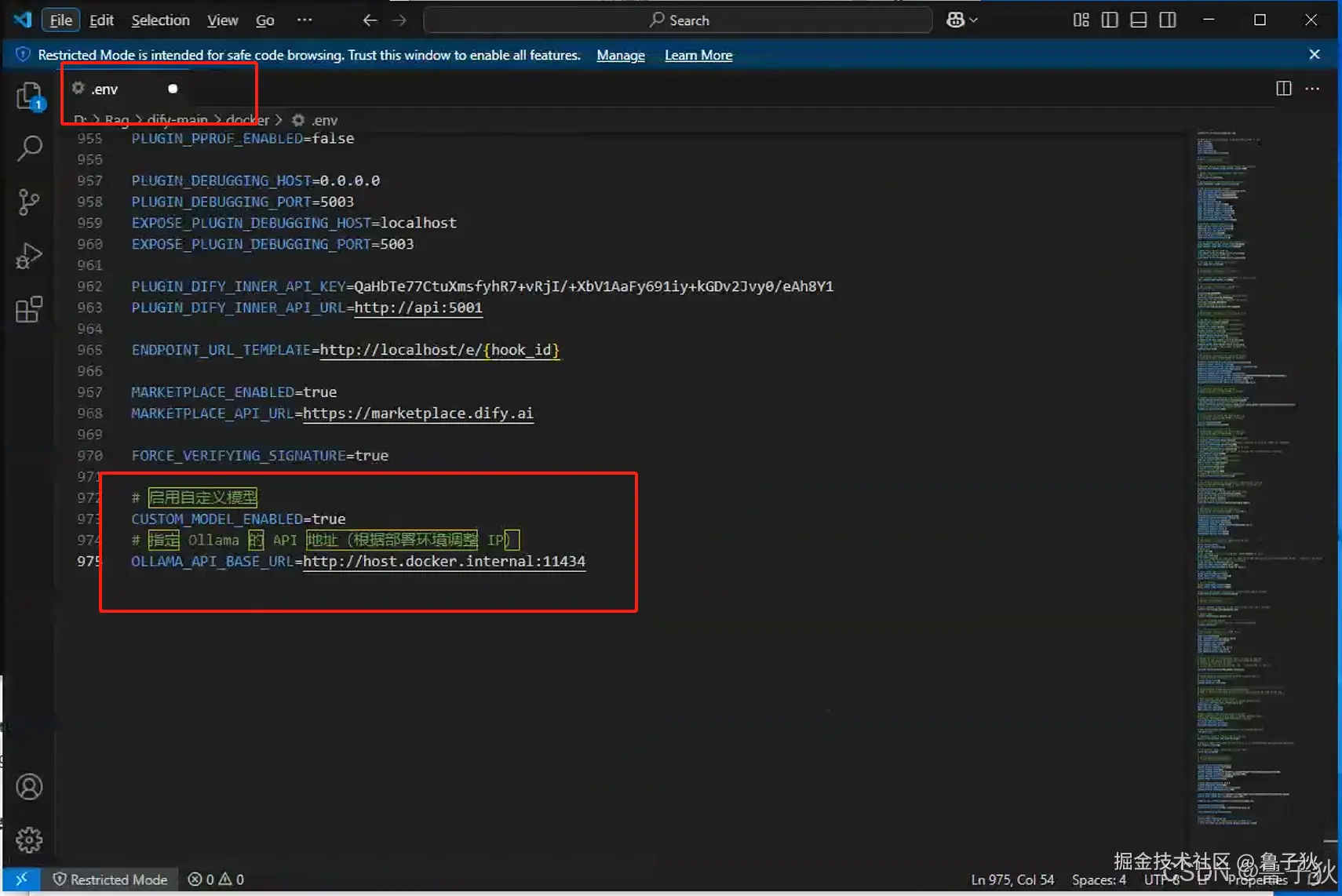Click the PLUGIN_PPROF_ENABLED=false line
This screenshot has width=1342, height=896.
[243, 139]
